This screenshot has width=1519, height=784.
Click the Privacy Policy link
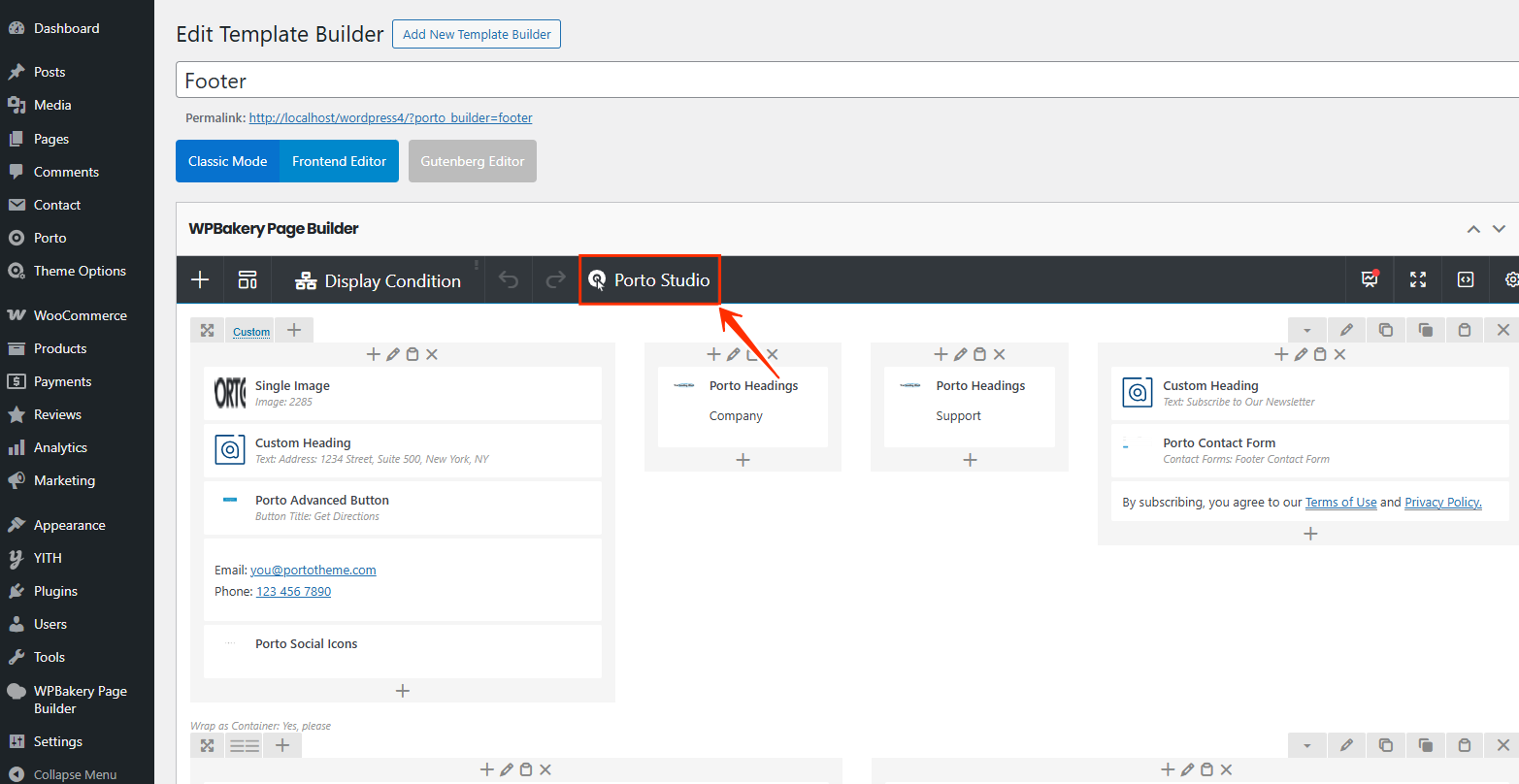(x=1443, y=502)
